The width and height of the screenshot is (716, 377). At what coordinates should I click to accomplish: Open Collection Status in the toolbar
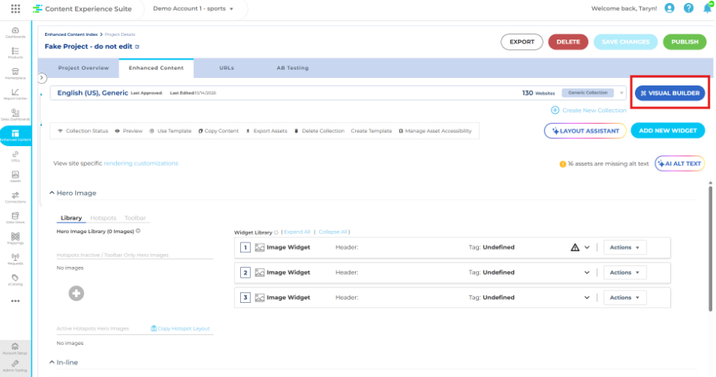click(83, 131)
